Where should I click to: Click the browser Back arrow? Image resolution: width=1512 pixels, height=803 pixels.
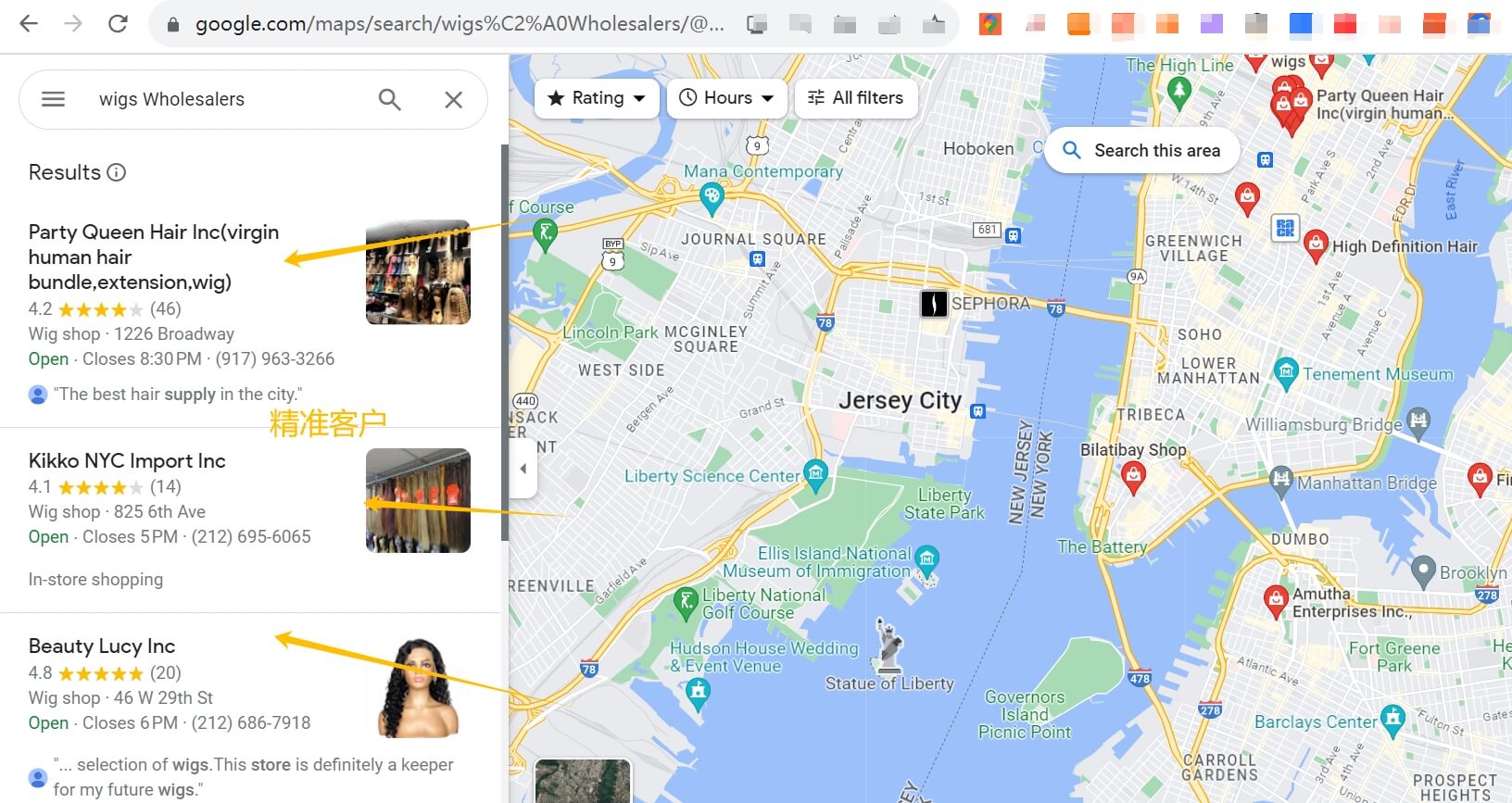[x=29, y=23]
